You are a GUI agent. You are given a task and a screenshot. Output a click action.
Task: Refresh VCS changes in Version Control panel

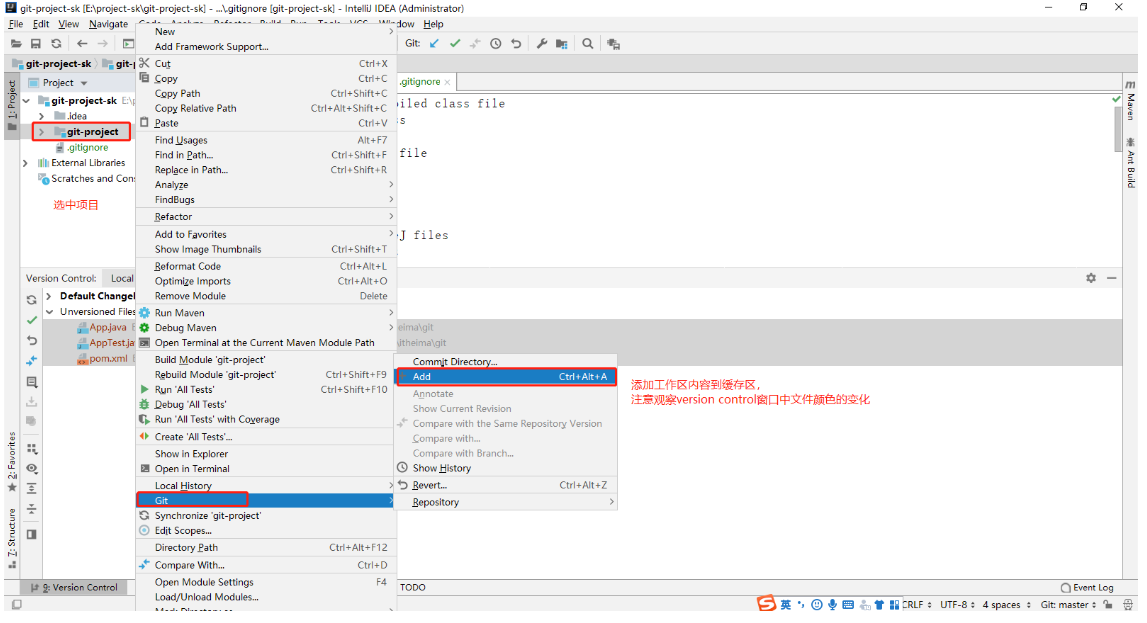[x=31, y=300]
